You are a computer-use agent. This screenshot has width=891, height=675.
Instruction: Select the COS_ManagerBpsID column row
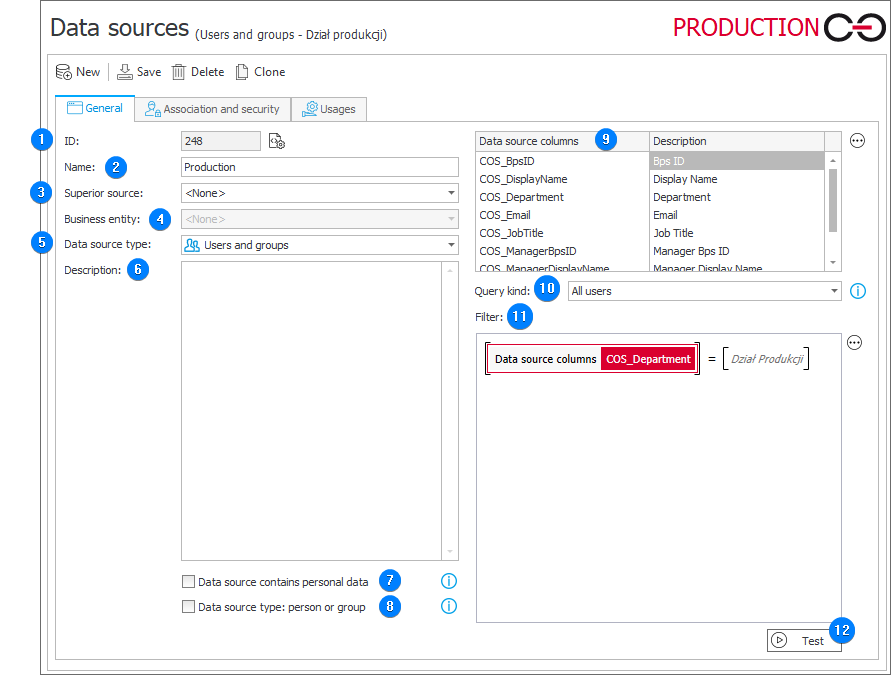click(563, 251)
